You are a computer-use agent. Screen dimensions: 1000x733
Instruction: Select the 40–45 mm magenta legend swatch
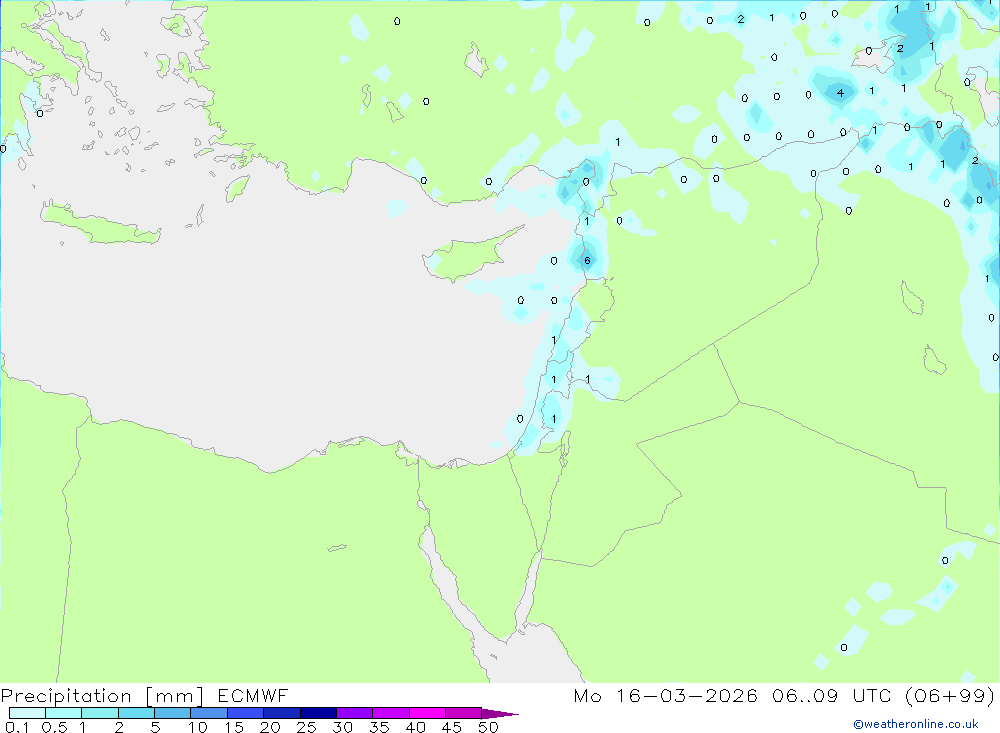click(x=427, y=713)
